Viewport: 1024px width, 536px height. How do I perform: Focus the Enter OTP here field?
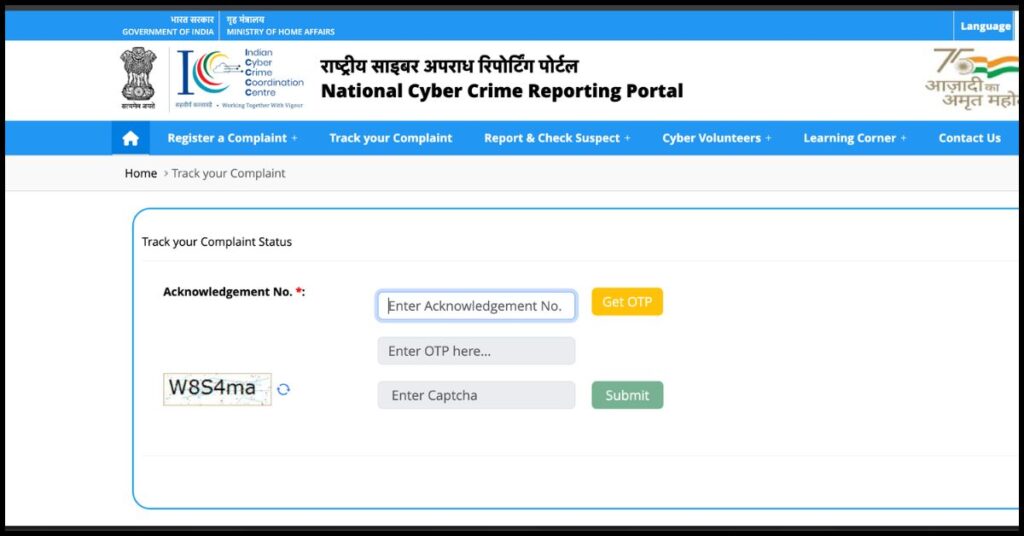point(476,351)
